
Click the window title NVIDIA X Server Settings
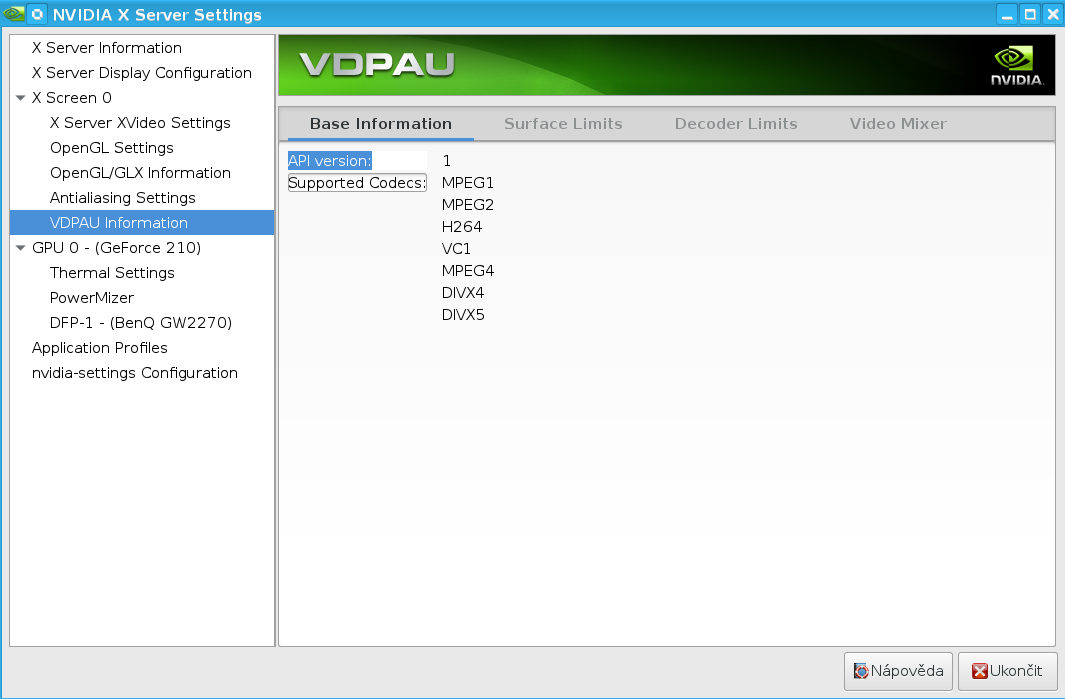157,14
